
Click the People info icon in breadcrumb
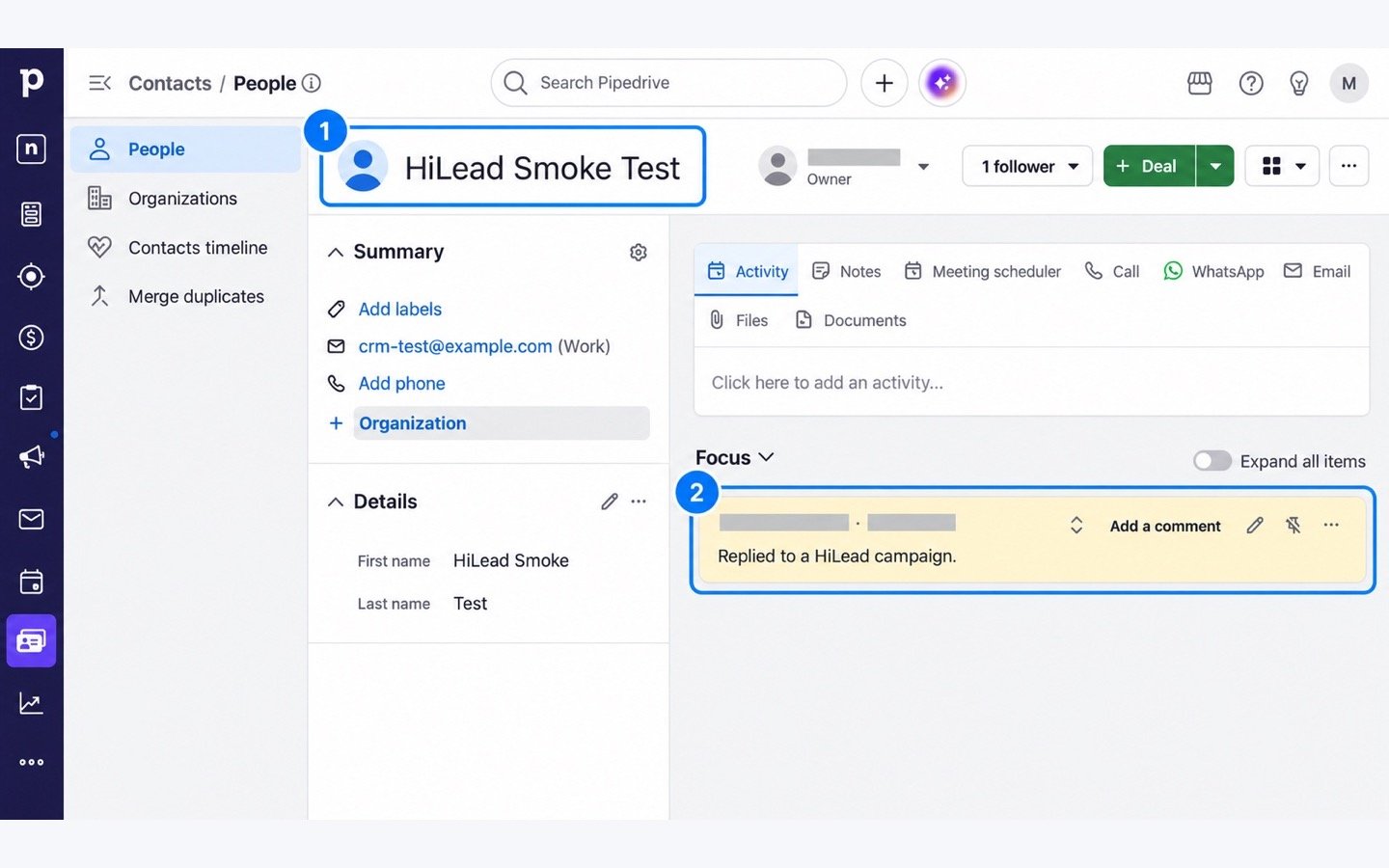coord(312,83)
